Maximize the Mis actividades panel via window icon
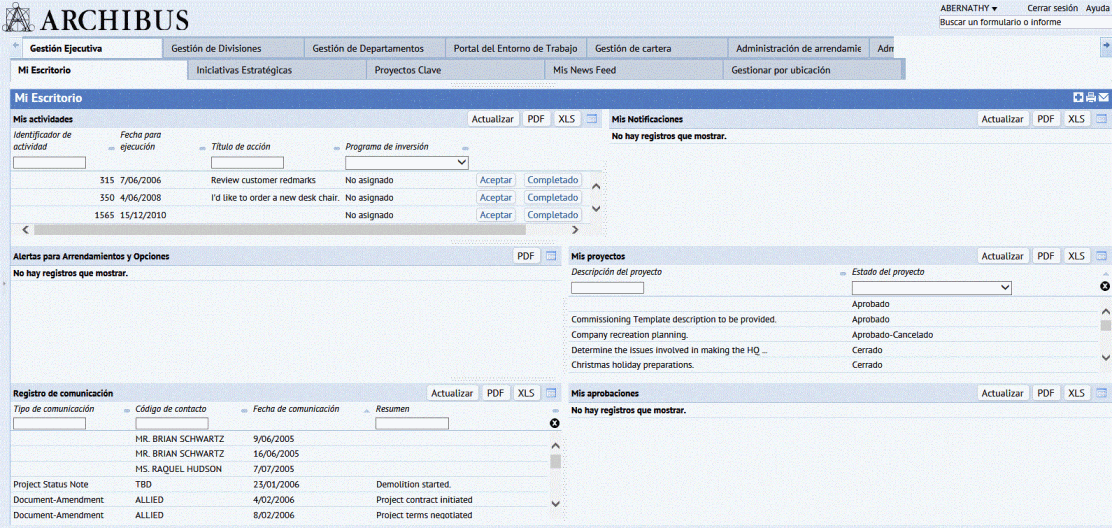1112x528 pixels. 592,119
